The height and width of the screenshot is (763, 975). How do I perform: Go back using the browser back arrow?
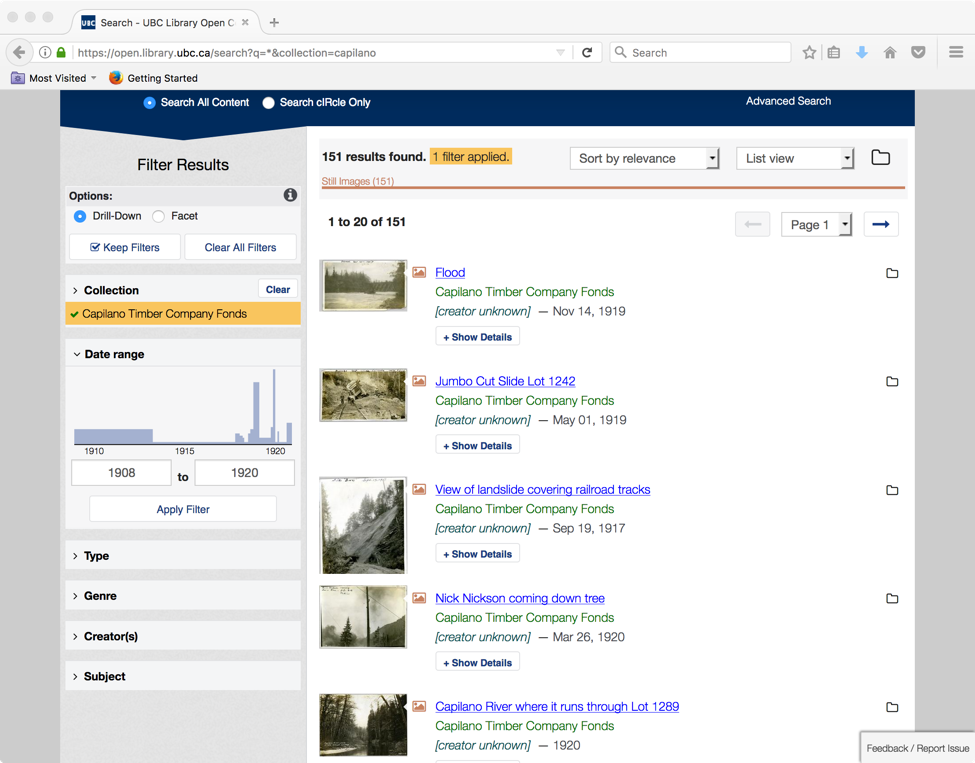point(19,52)
